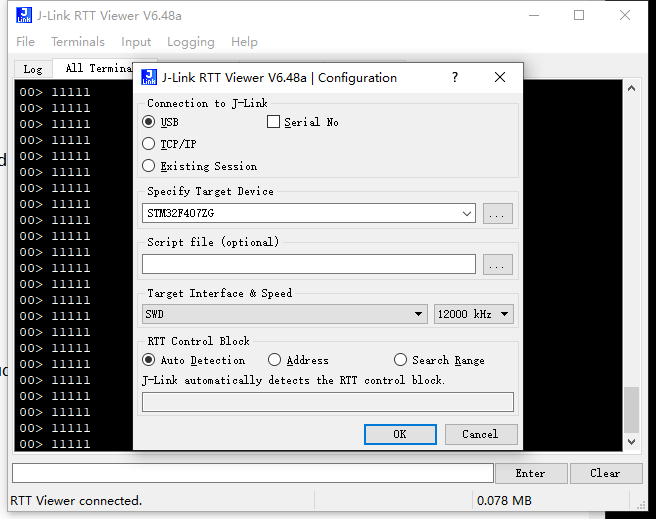Viewport: 656px width, 519px height.
Task: Click the 'RTT Viewer connected.' status text
Action: click(x=76, y=501)
